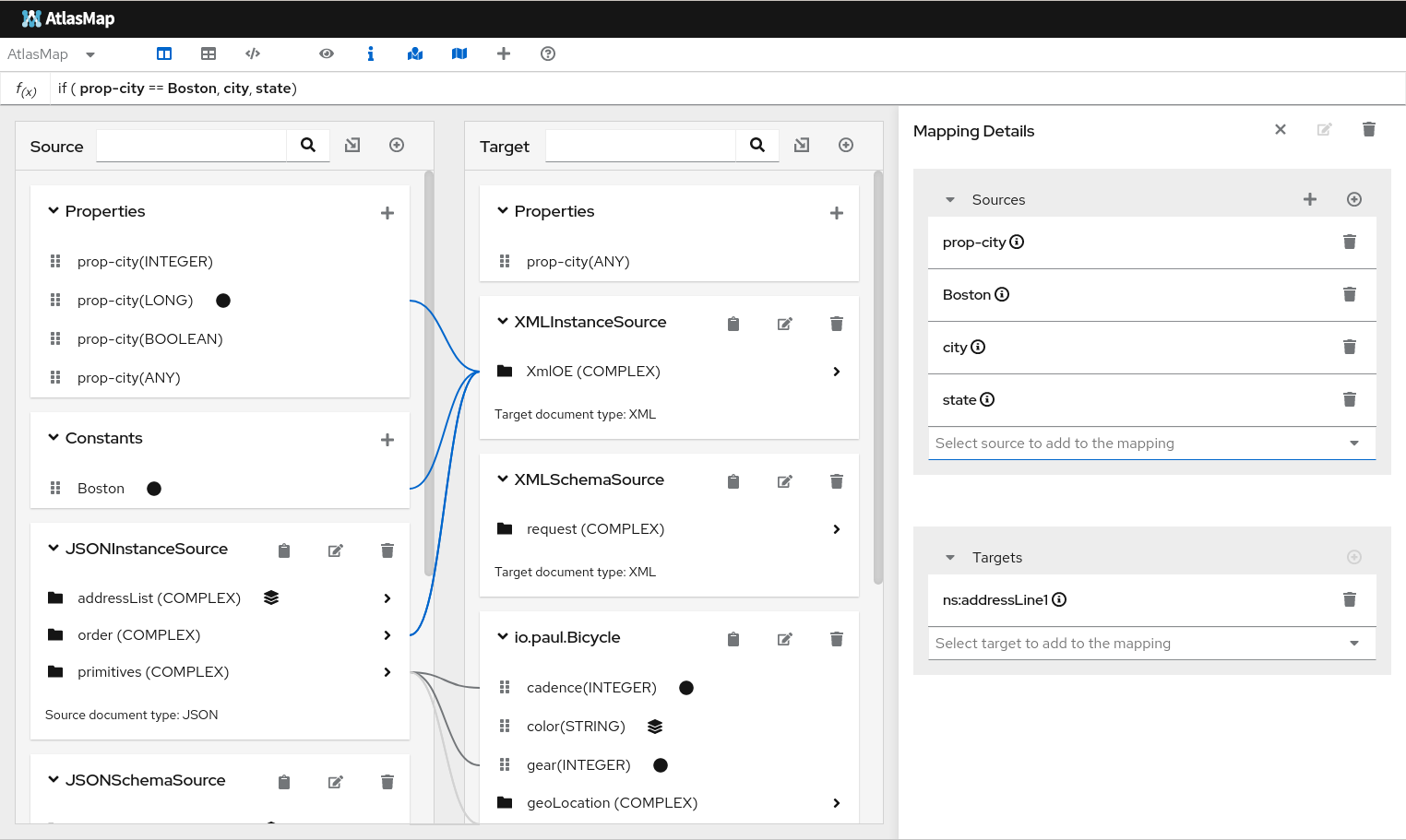Show JSONInstanceSource parameters clipboard icon
Image resolution: width=1406 pixels, height=840 pixels.
[284, 550]
